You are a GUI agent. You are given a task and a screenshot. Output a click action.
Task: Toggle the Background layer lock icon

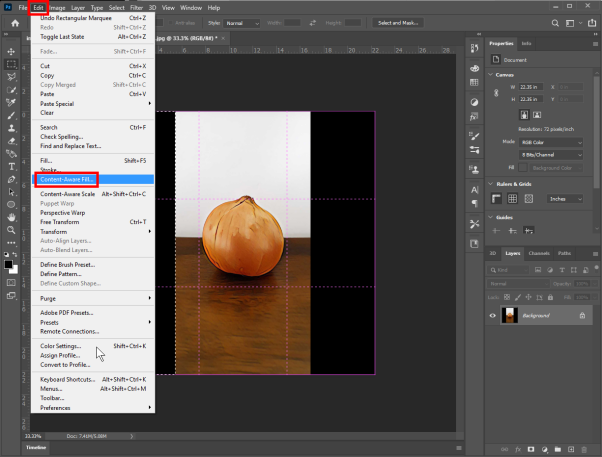pyautogui.click(x=582, y=316)
